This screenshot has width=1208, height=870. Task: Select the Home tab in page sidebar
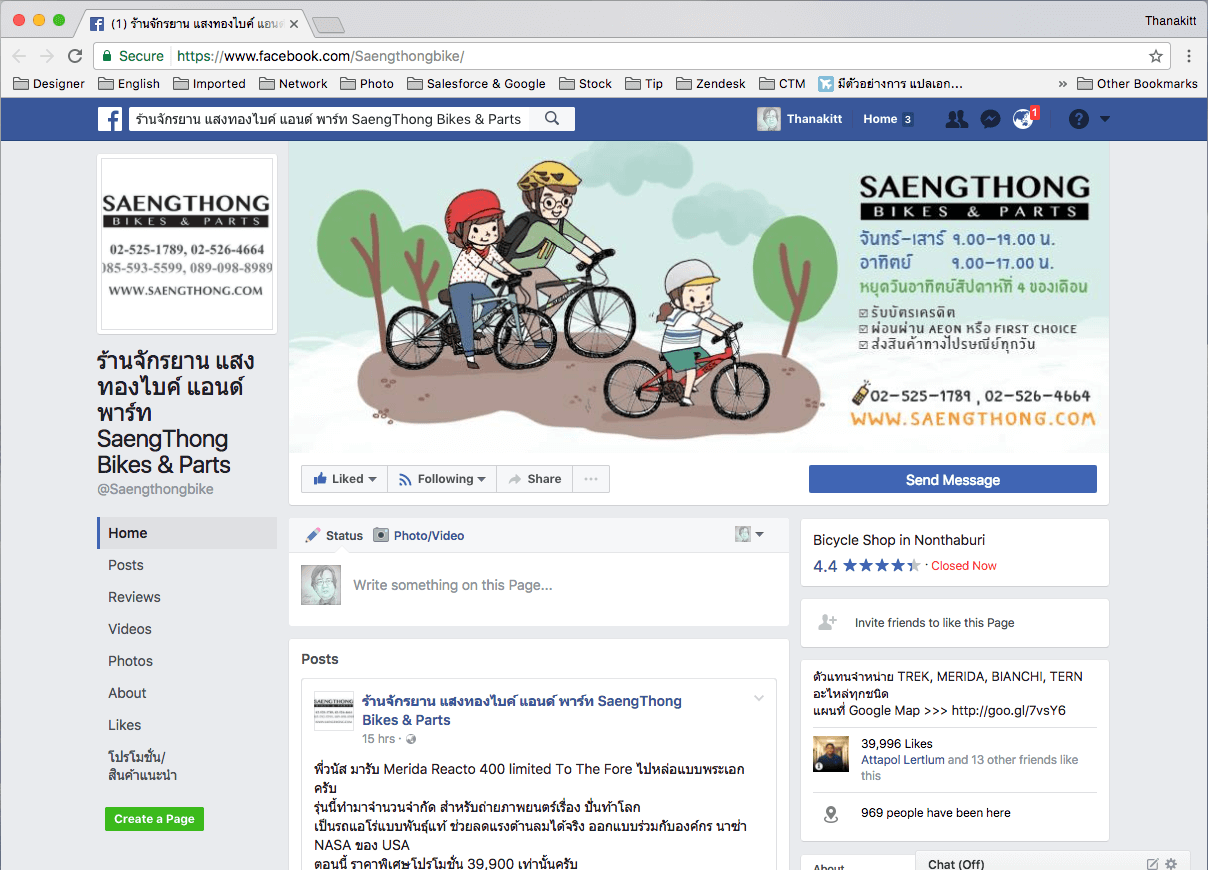coord(187,533)
